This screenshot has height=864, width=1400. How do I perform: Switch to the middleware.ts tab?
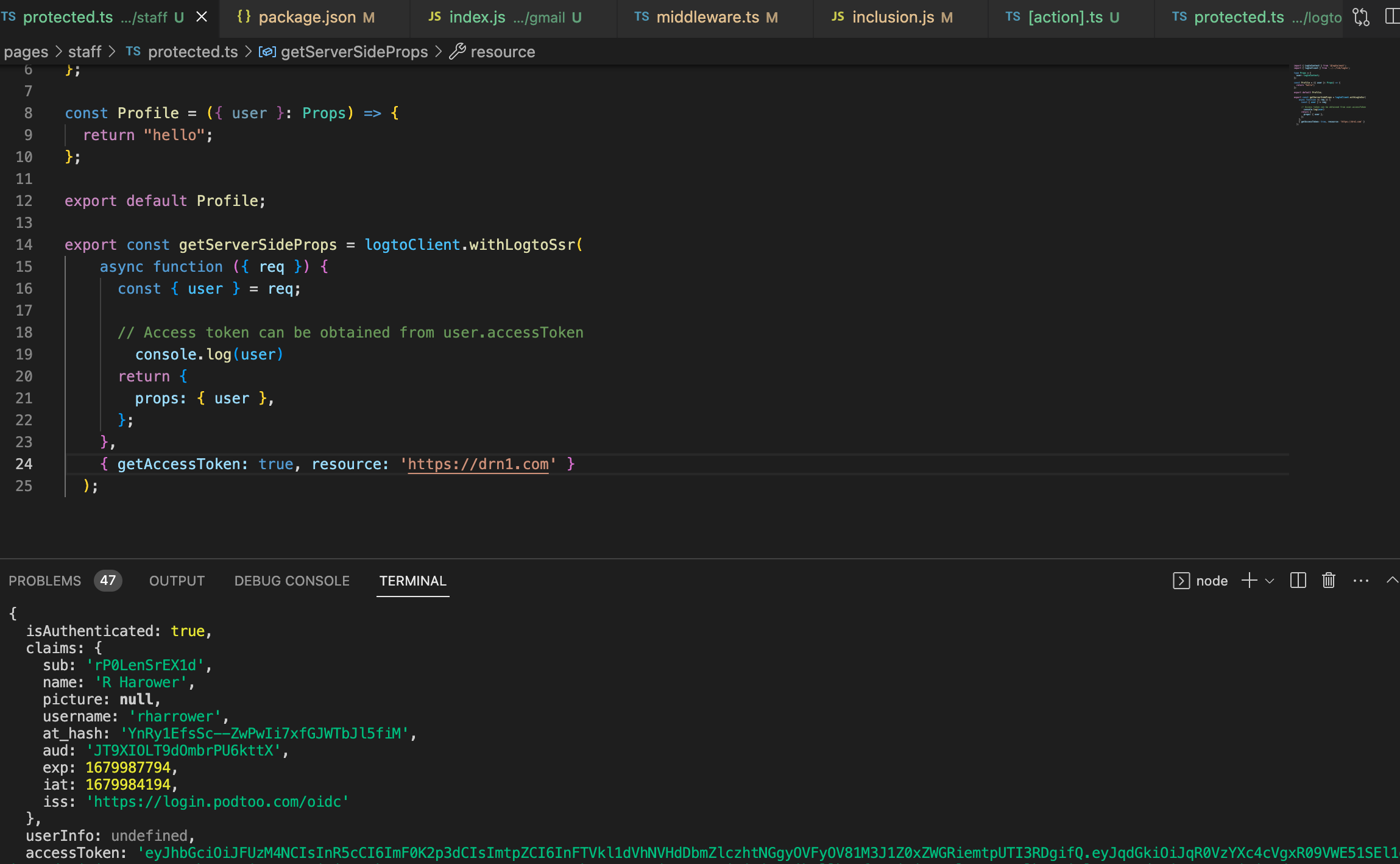coord(707,17)
